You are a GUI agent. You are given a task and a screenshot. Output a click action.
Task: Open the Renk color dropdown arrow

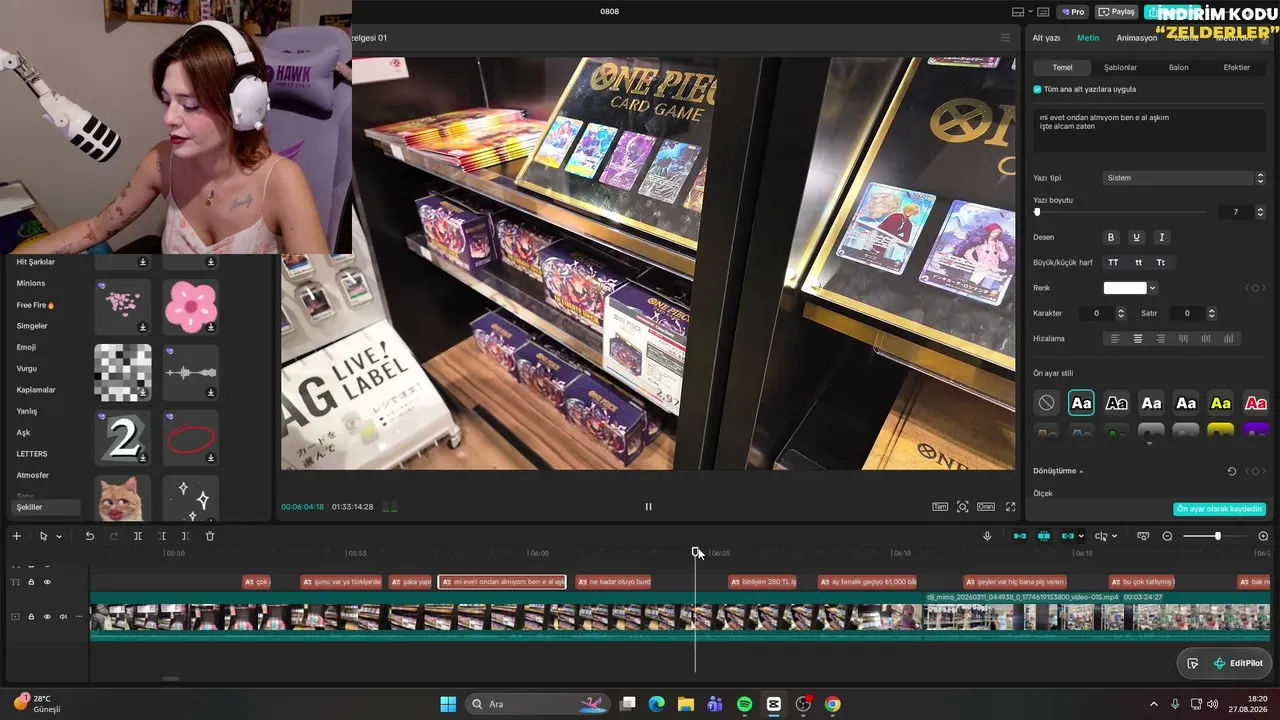point(1153,288)
